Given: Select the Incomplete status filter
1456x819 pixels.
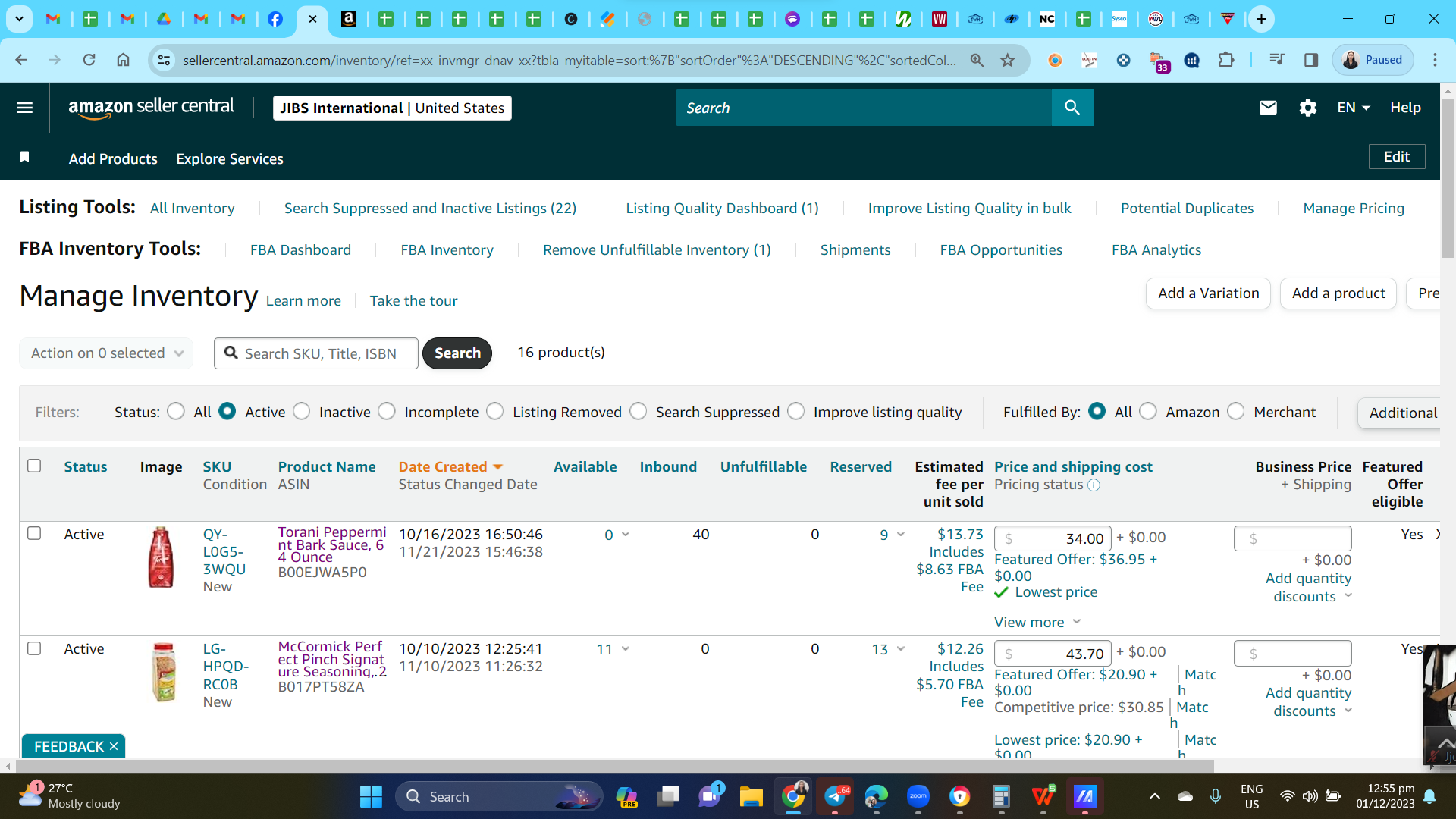Looking at the screenshot, I should point(387,411).
